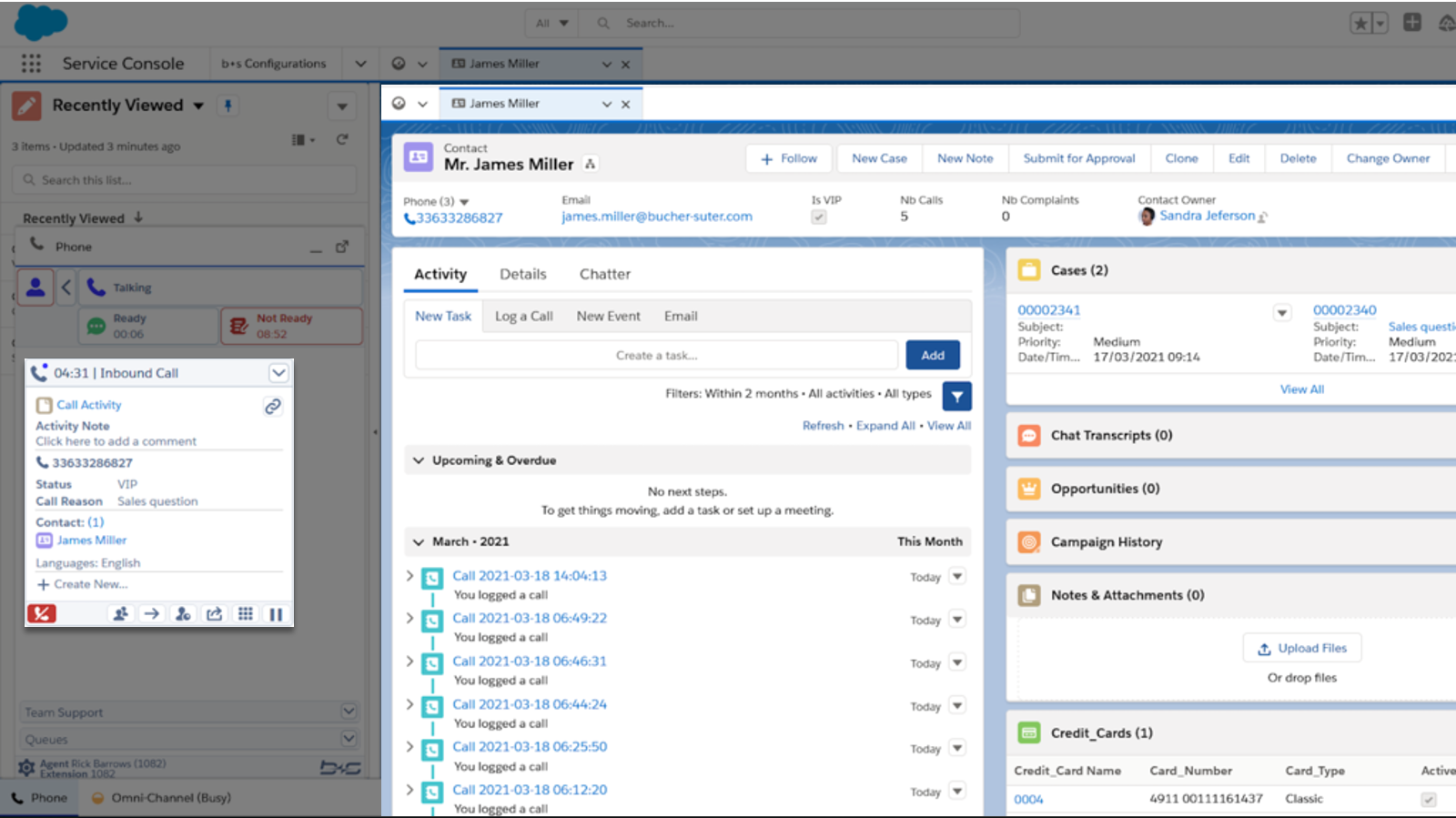Open James Miller contact in call widget
This screenshot has height=818, width=1456.
click(x=91, y=540)
